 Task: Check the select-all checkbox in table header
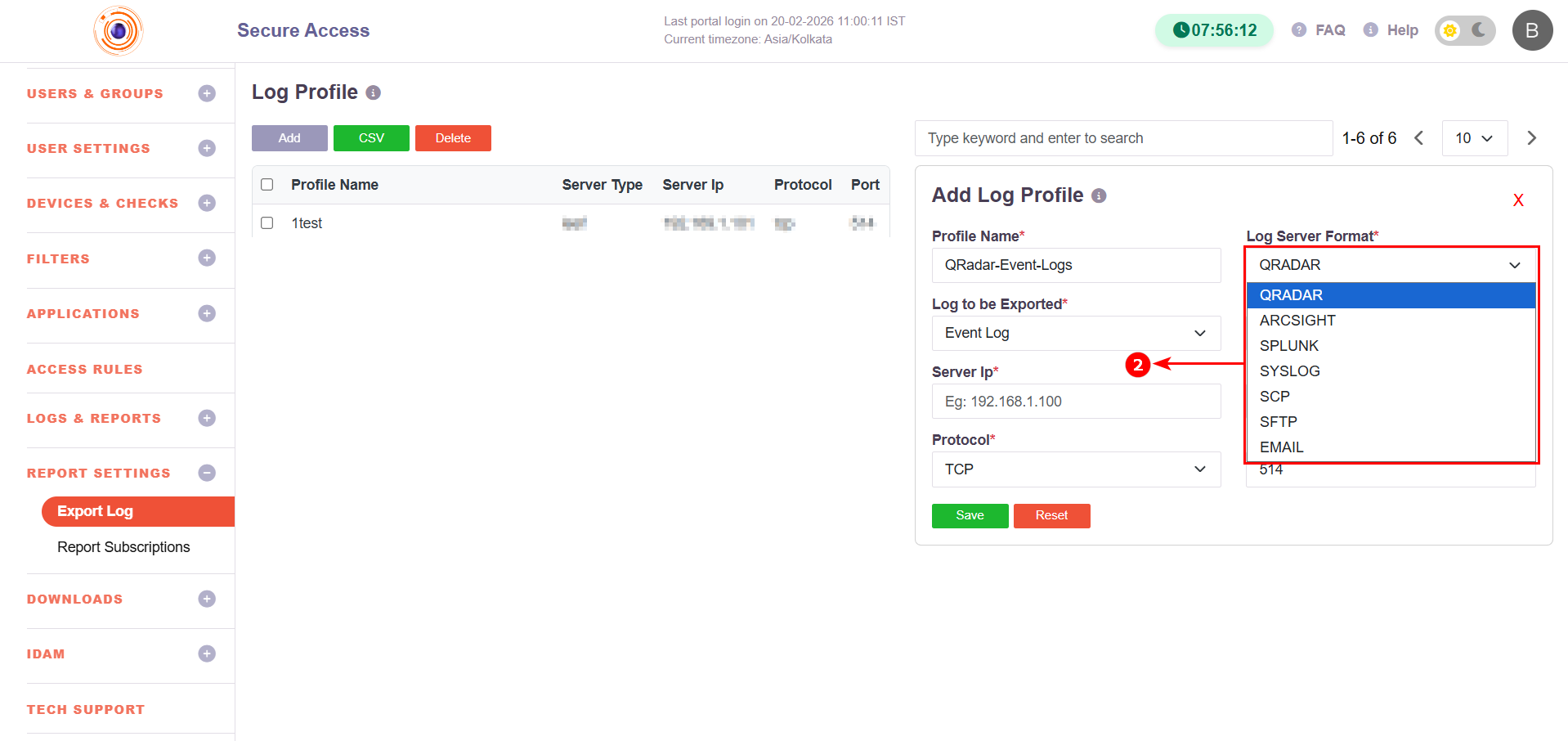(x=267, y=185)
